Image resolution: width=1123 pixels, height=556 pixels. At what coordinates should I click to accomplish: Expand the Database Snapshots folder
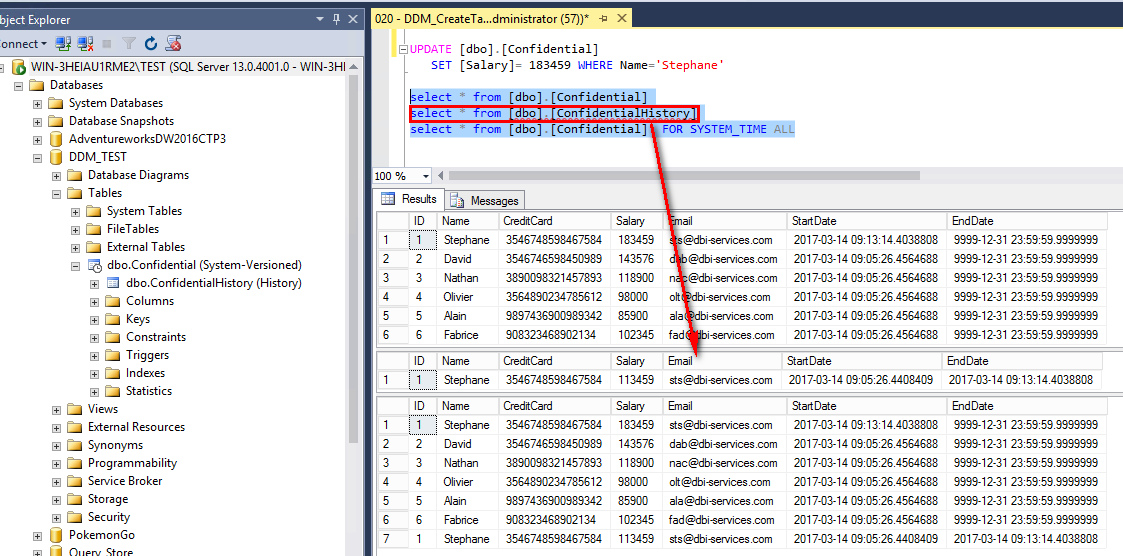coord(37,121)
